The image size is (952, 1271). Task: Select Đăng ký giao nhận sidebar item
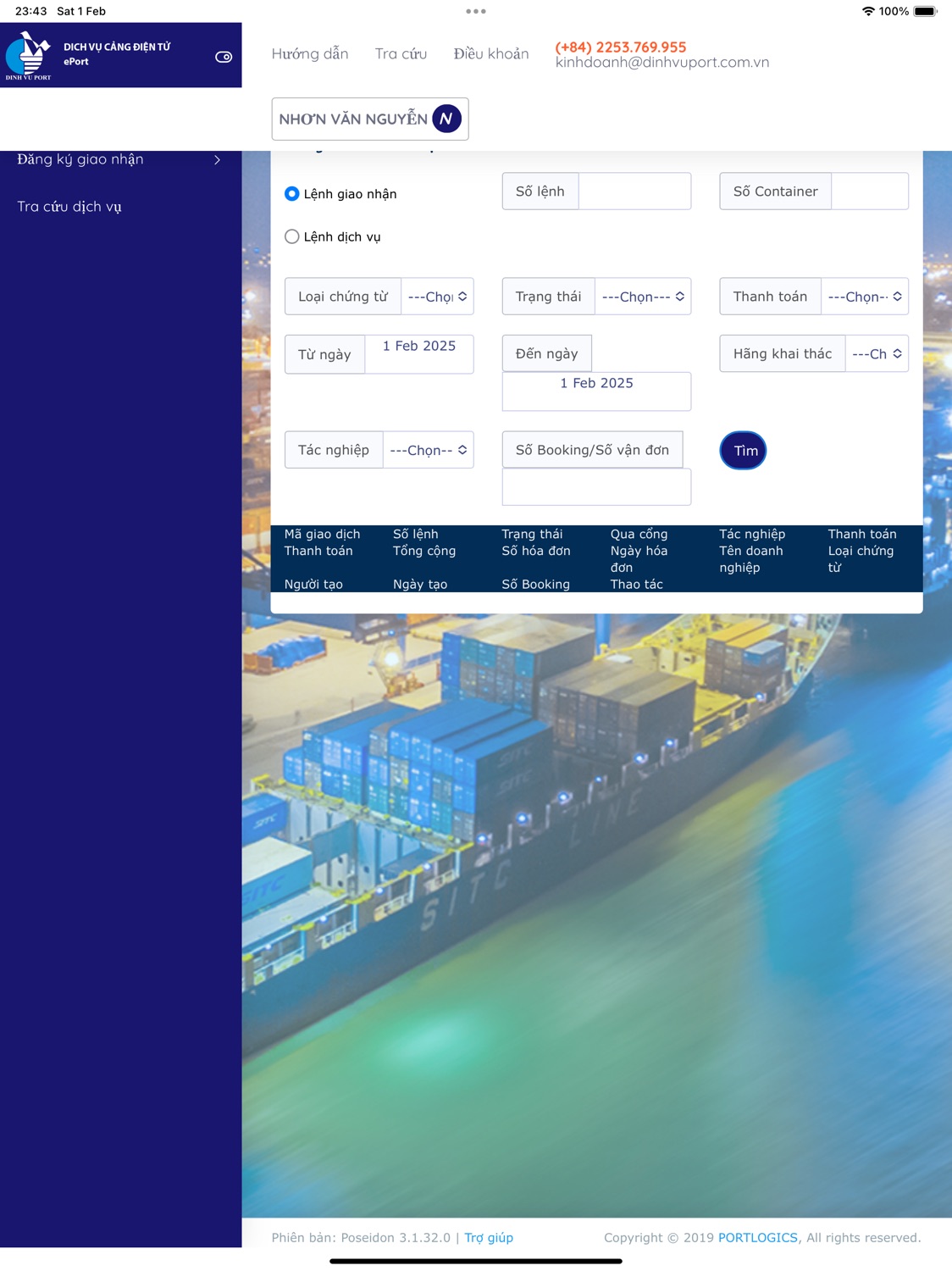click(x=80, y=159)
